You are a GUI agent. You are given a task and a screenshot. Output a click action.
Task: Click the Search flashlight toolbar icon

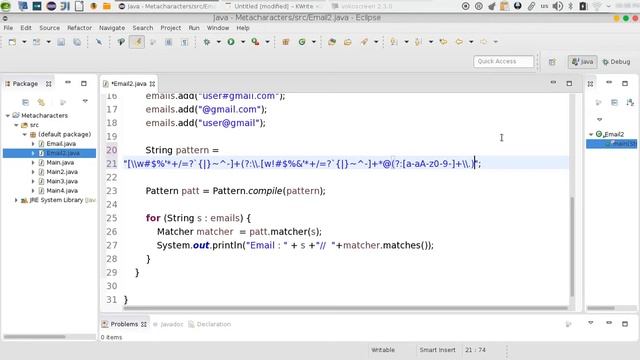(x=364, y=42)
